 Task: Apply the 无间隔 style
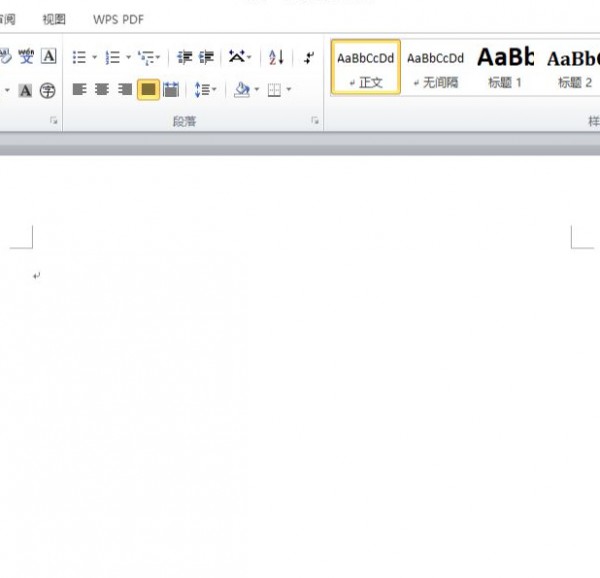(435, 67)
